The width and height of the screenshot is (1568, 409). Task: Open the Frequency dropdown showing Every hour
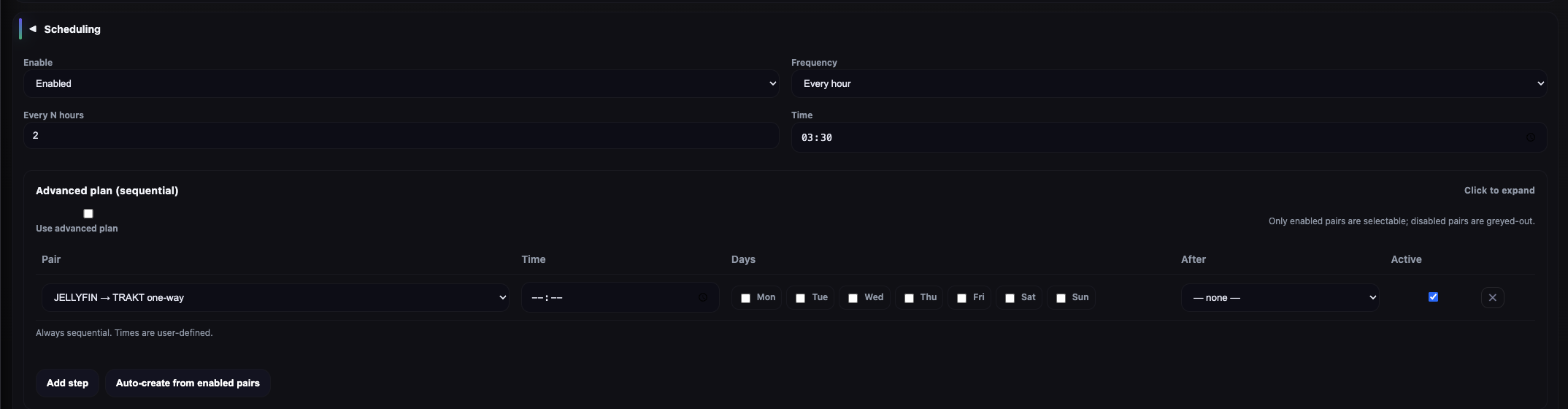coord(1169,83)
